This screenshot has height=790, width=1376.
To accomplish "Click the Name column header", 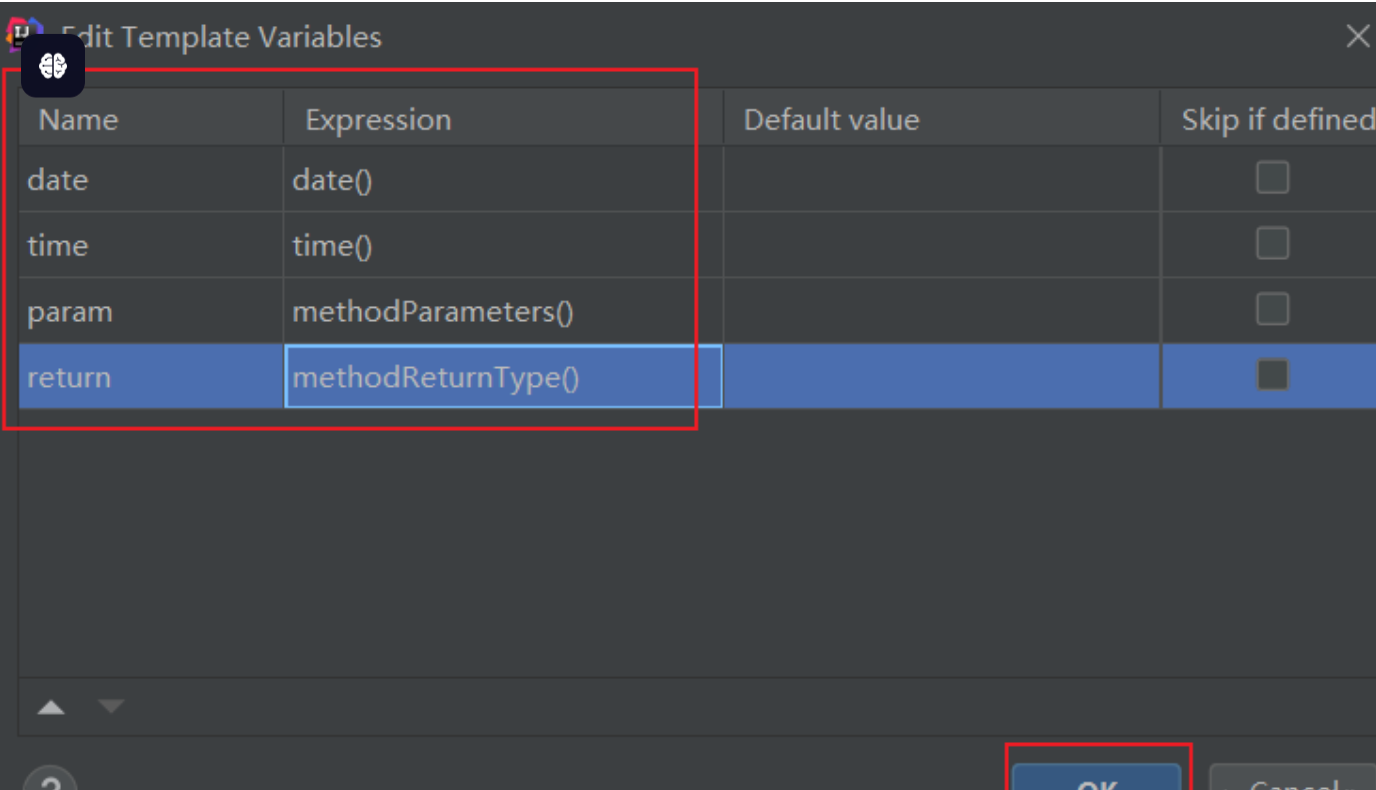I will (x=78, y=120).
